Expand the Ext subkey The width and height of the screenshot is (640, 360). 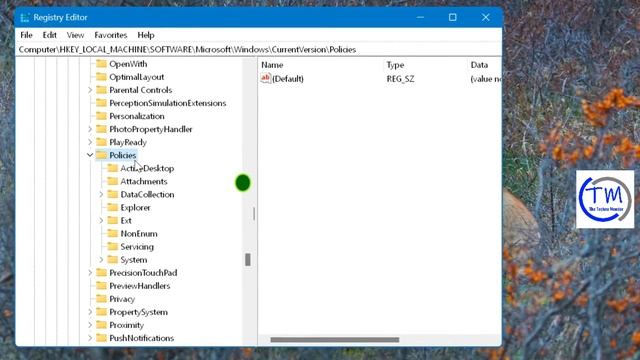[x=101, y=220]
